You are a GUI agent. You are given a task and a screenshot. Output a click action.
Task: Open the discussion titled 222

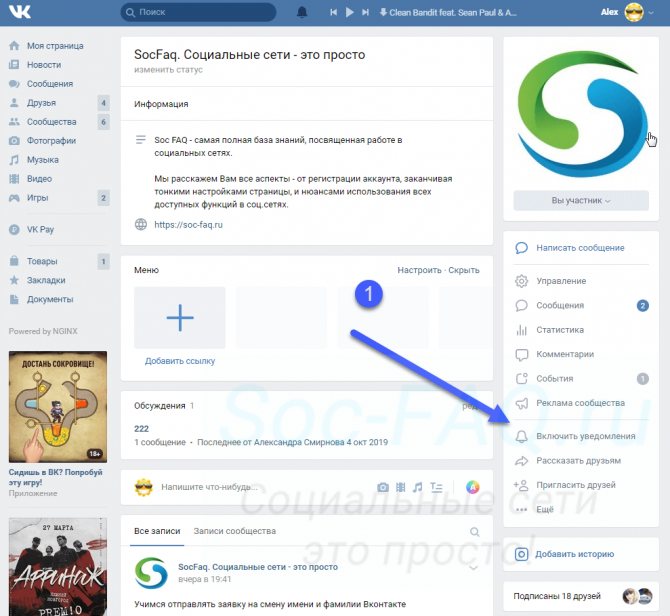[x=141, y=428]
